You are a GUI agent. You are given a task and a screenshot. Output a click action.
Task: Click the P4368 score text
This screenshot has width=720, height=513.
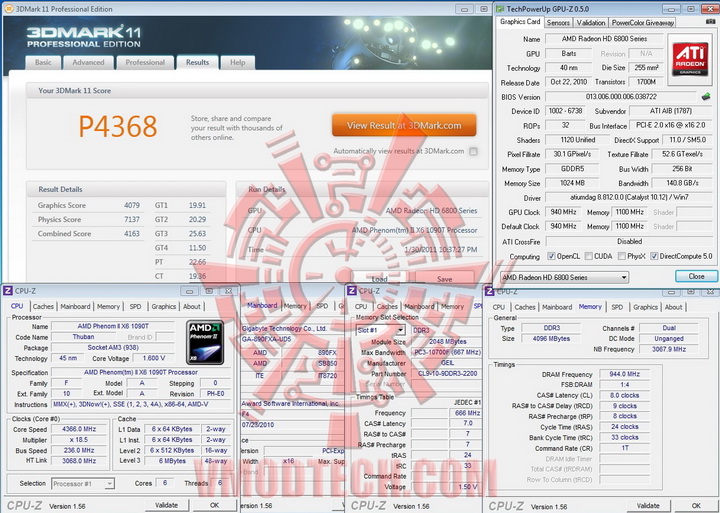click(118, 126)
